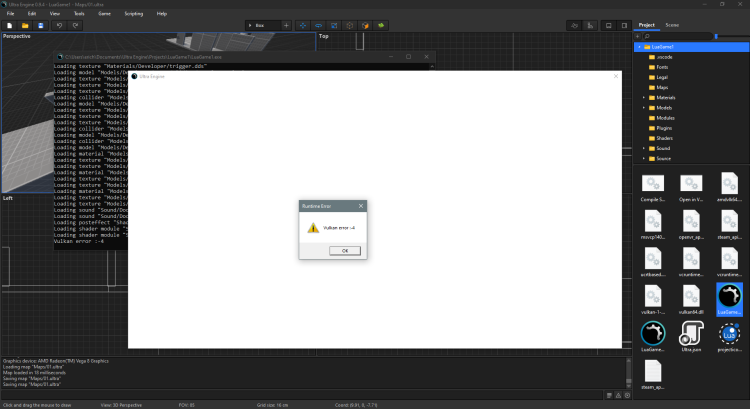Expand the Source folder arrow
This screenshot has width=750, height=409.
point(644,158)
